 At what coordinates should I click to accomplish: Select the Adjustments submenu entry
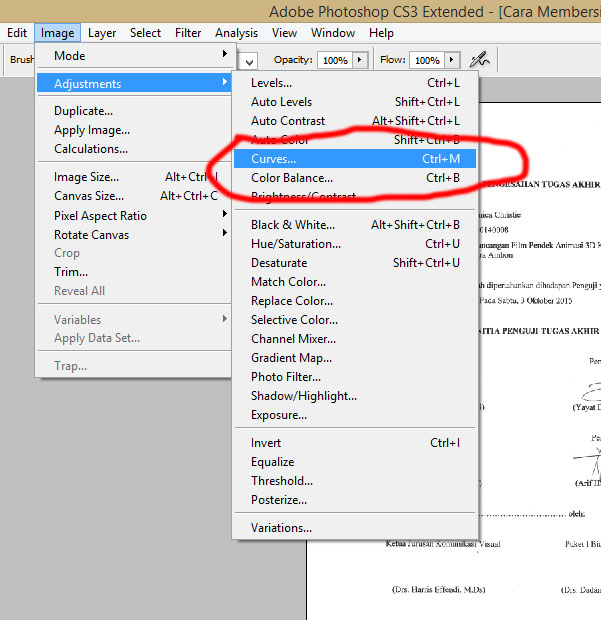(134, 83)
